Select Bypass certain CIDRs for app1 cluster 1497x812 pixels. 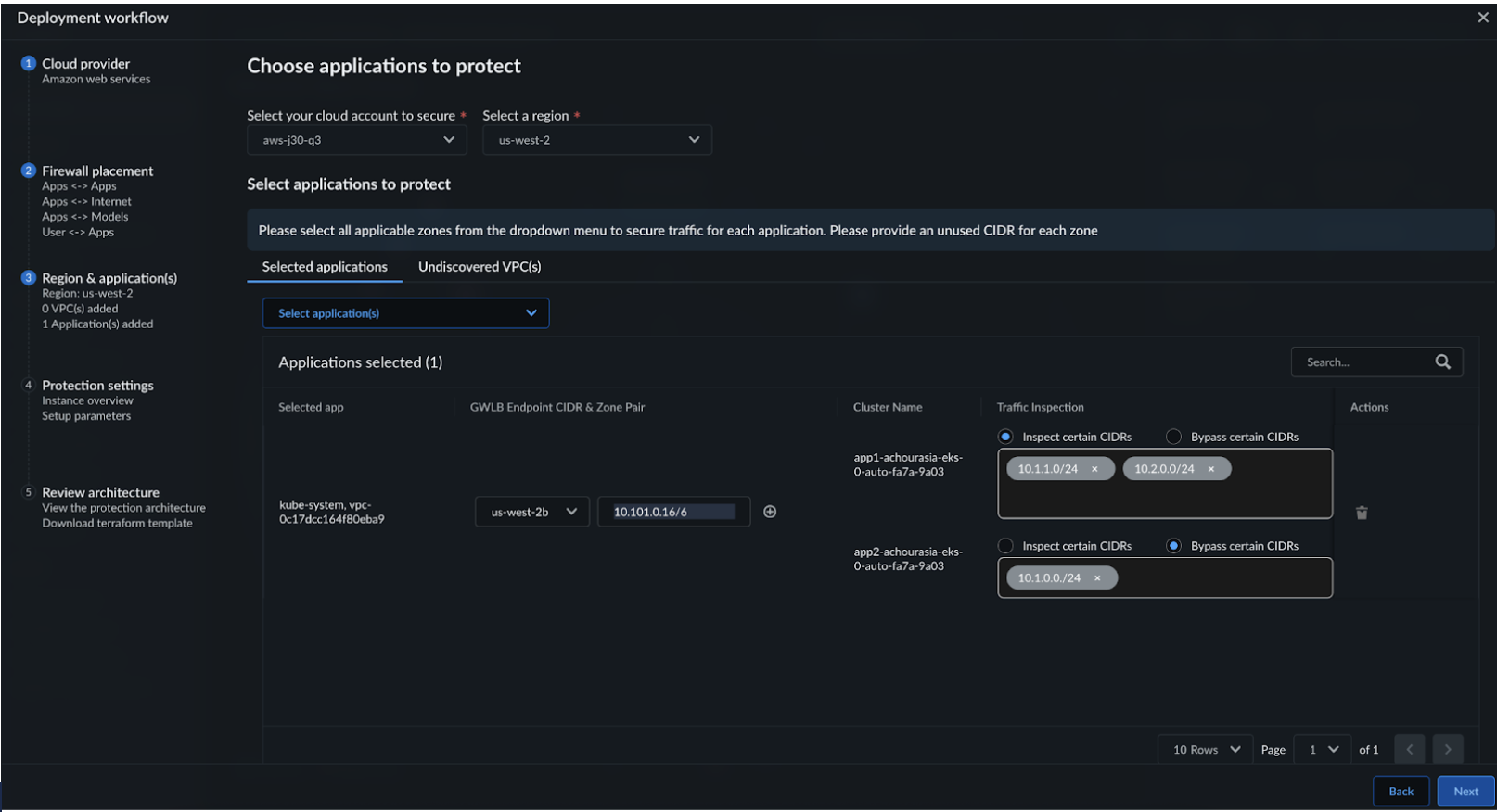coord(1174,437)
